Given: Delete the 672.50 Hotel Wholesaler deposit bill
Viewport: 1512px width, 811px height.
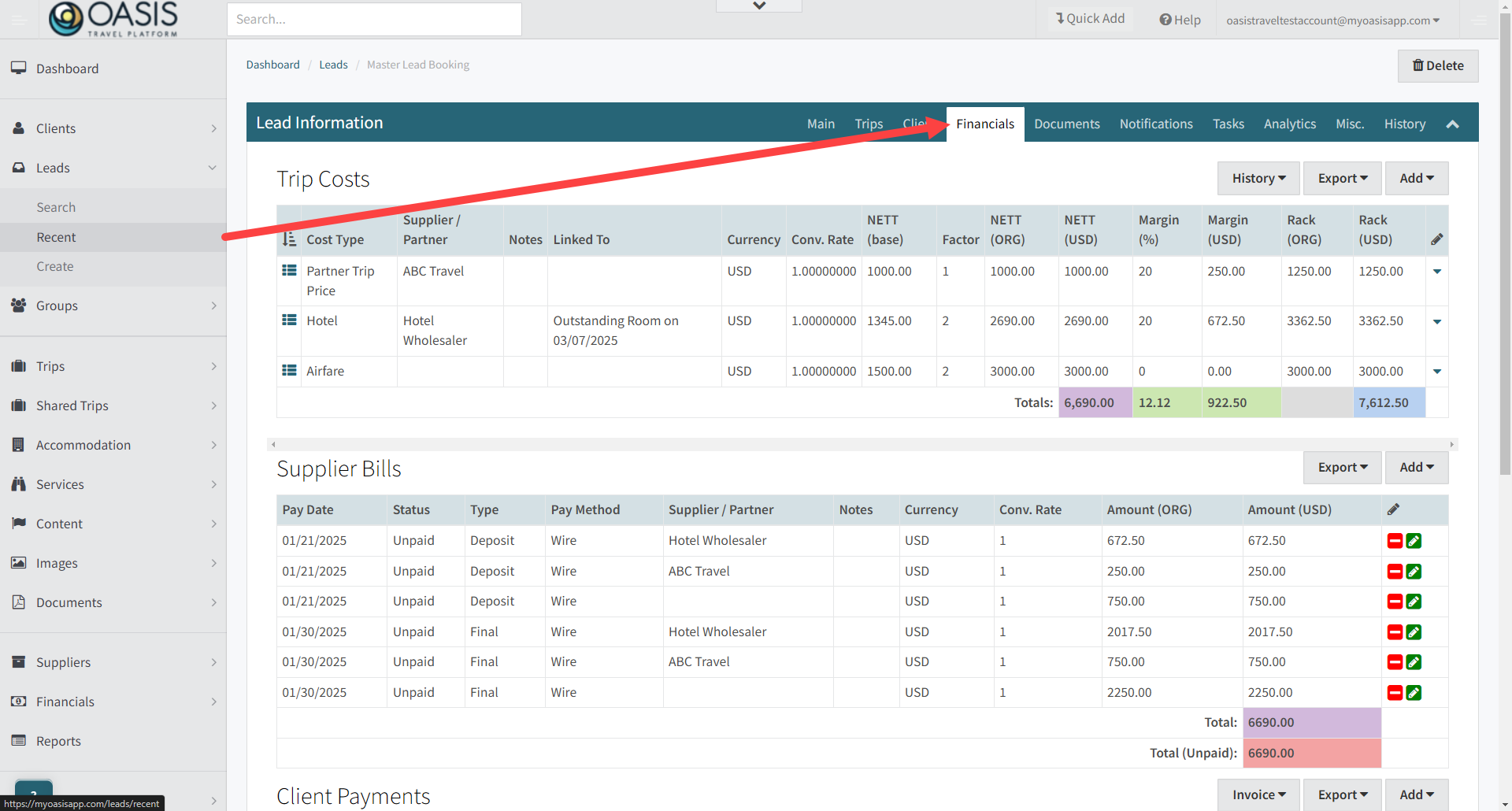Looking at the screenshot, I should (x=1395, y=541).
